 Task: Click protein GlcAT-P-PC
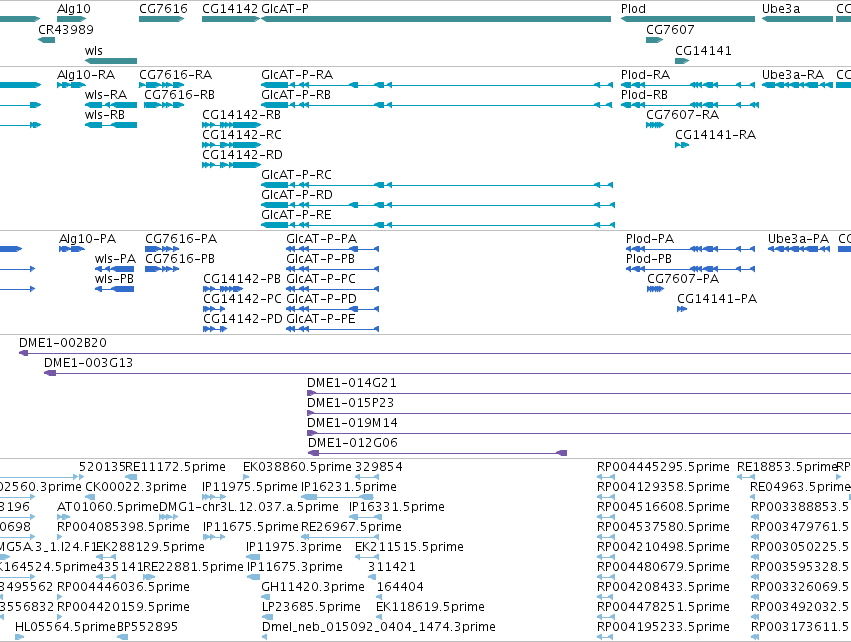[x=321, y=279]
